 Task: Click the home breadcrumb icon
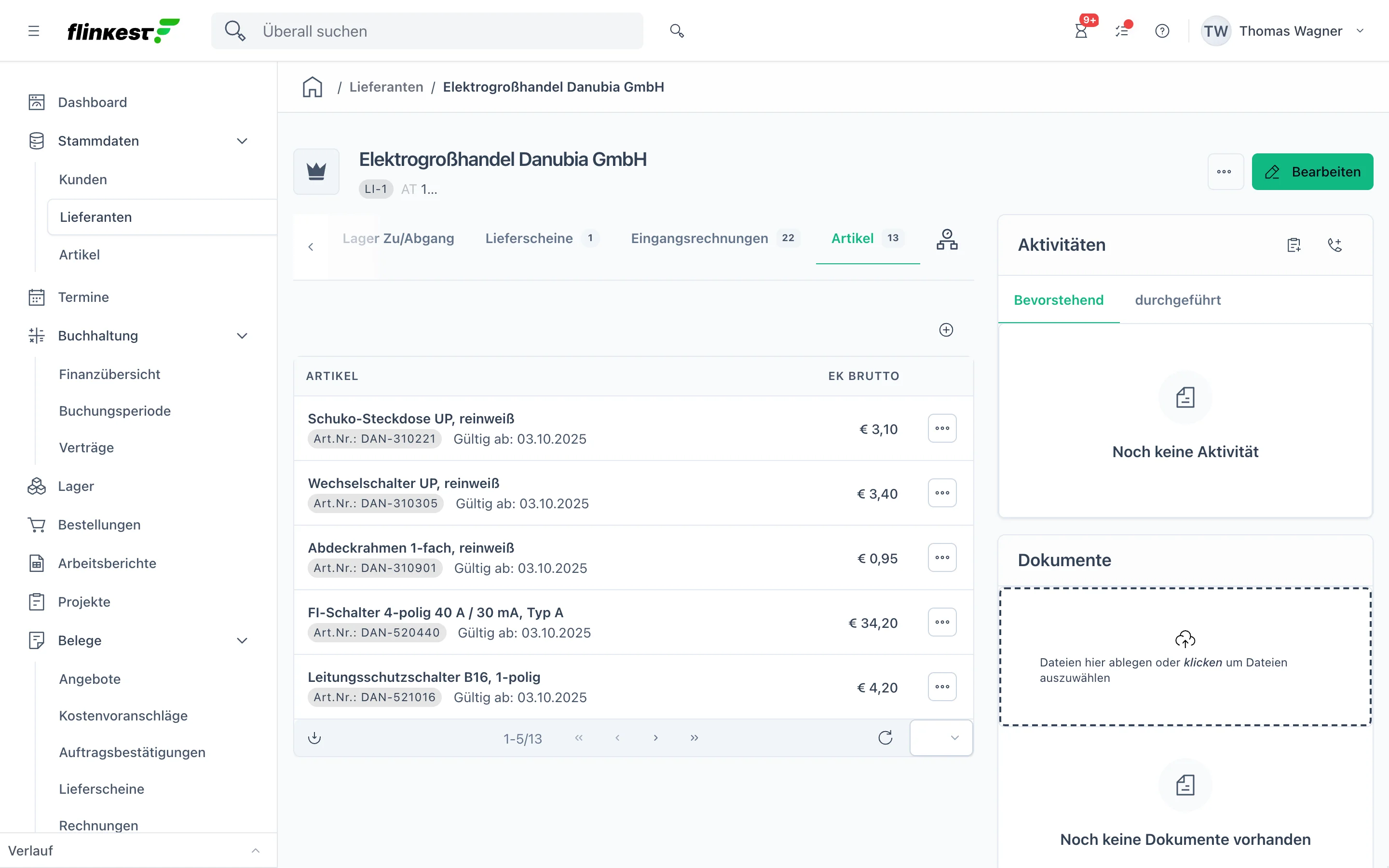[x=312, y=87]
